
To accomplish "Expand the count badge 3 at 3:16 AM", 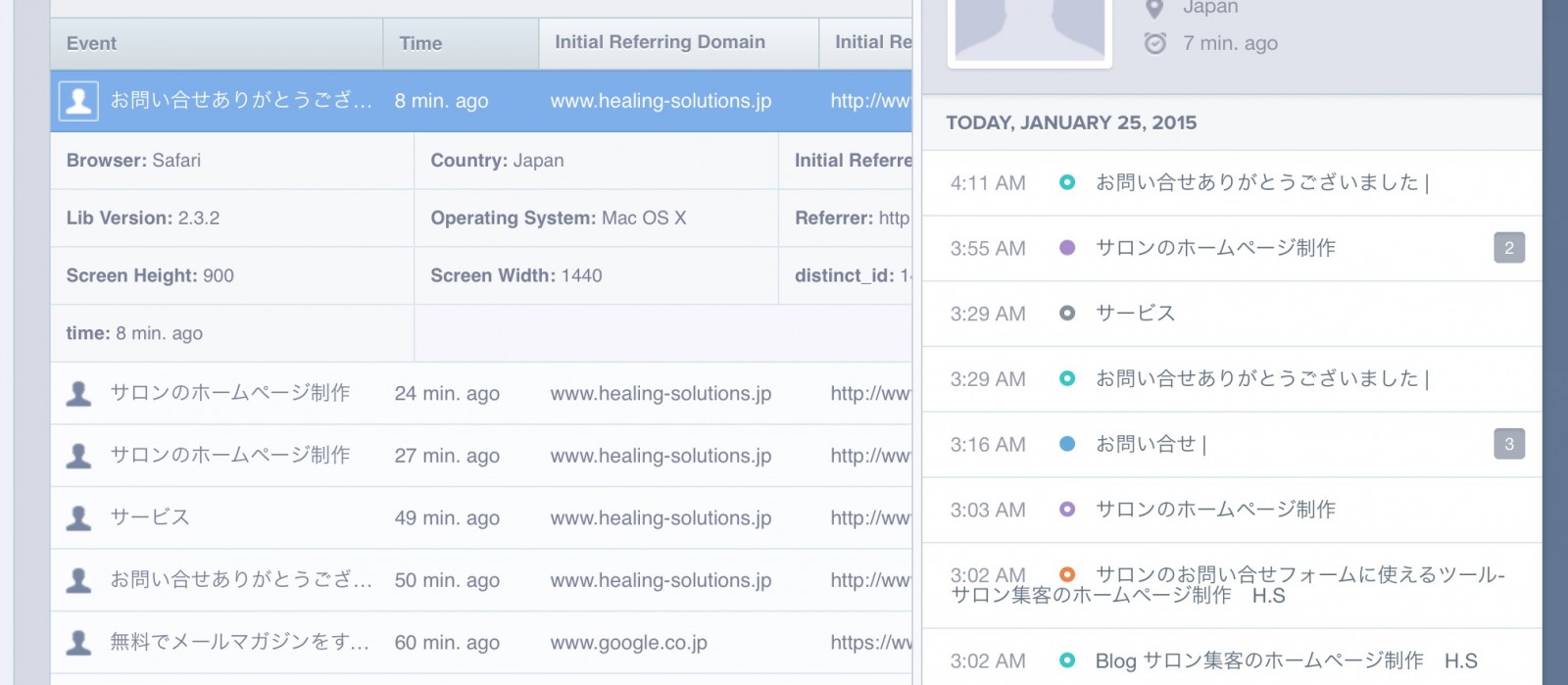I will point(1509,444).
